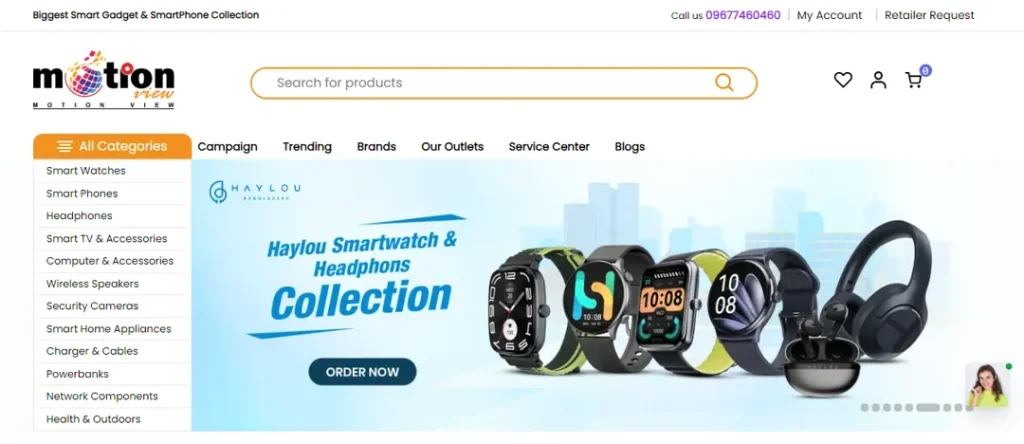Go to the Campaign menu

pyautogui.click(x=227, y=146)
